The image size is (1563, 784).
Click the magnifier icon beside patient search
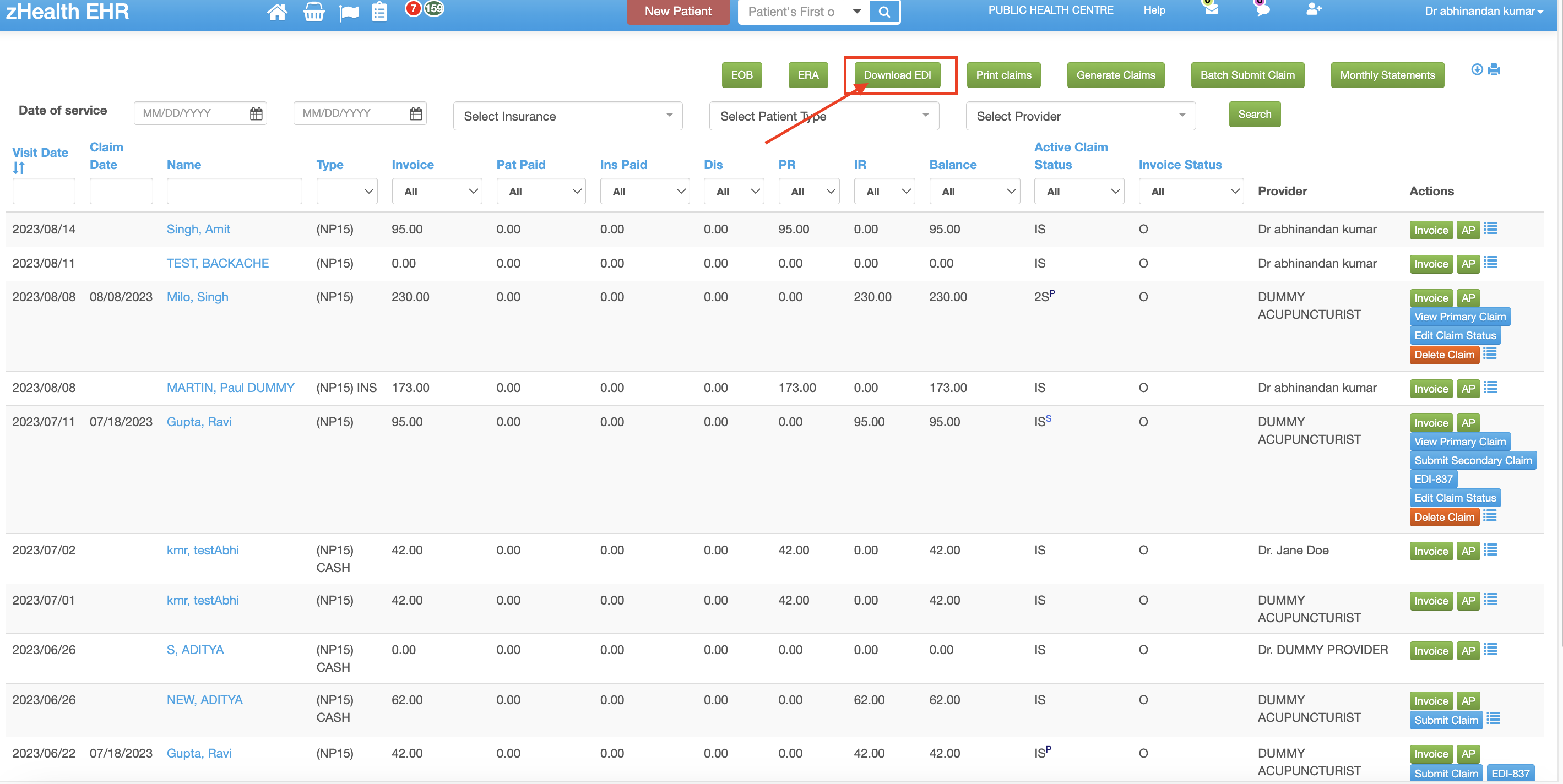(x=884, y=11)
